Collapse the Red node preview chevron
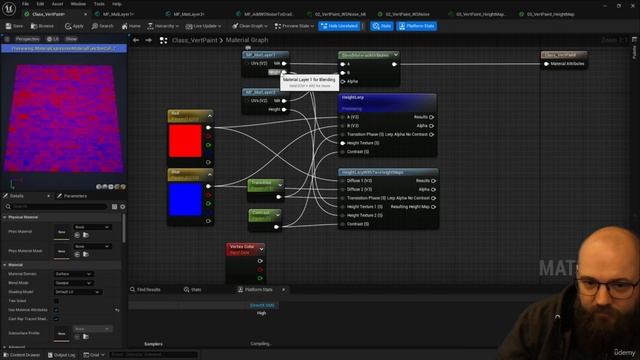The height and width of the screenshot is (360, 640). 210,116
